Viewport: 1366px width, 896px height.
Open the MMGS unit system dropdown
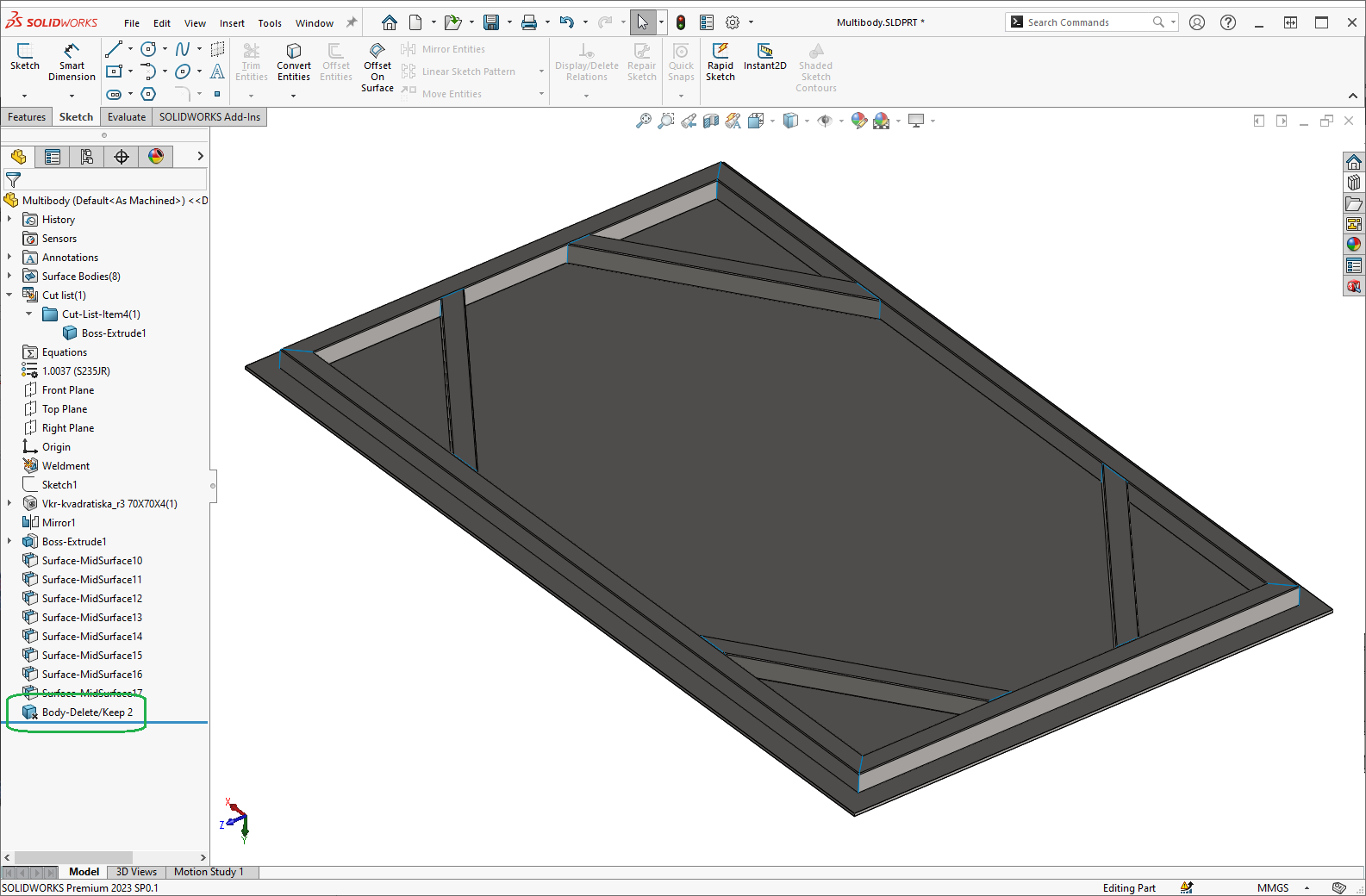[1307, 888]
